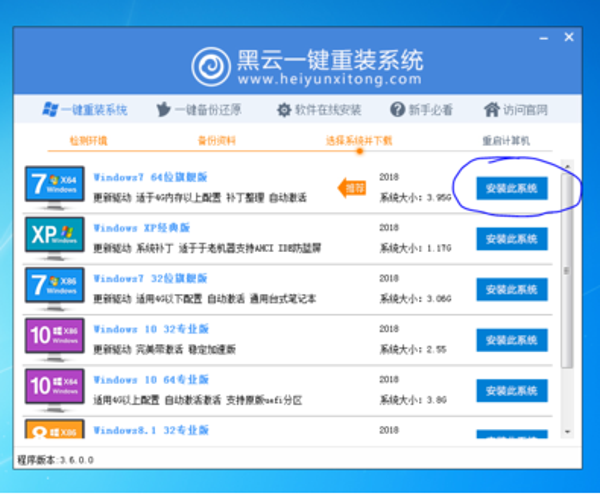This screenshot has height=496, width=600.
Task: Click the 系统大小: 3.06G text
Action: pos(415,299)
